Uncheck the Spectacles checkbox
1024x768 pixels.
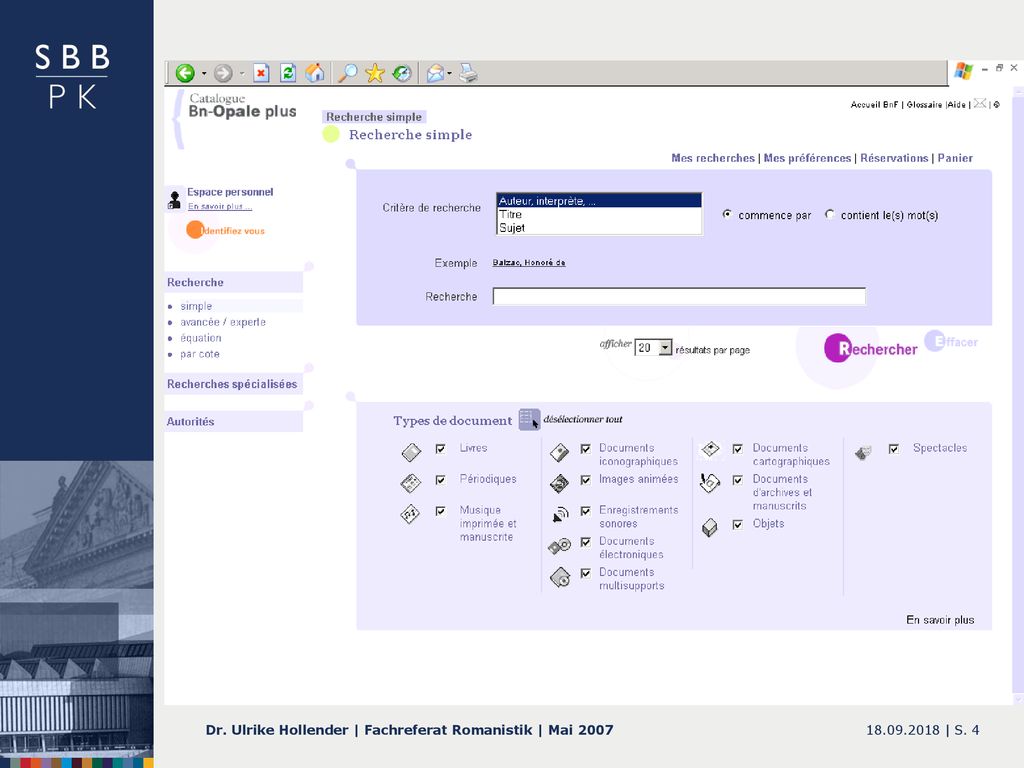point(894,449)
